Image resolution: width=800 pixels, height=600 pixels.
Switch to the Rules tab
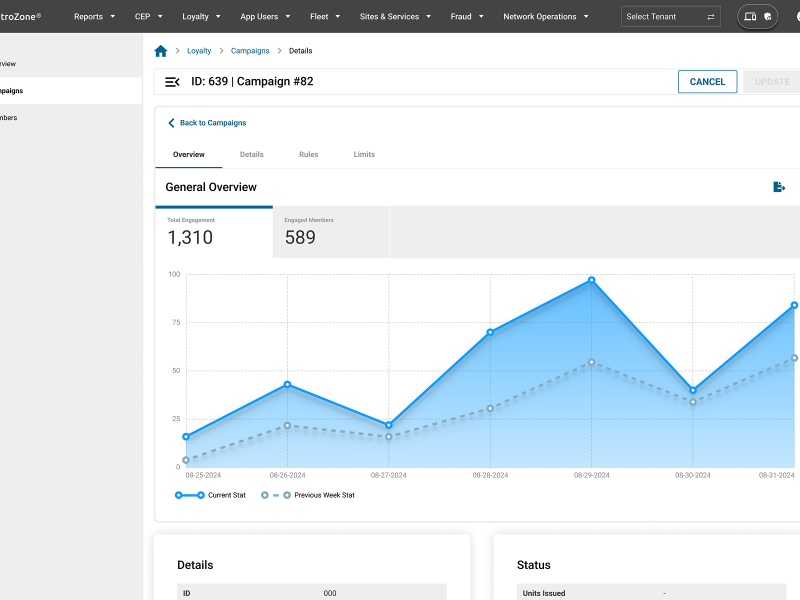click(x=308, y=154)
